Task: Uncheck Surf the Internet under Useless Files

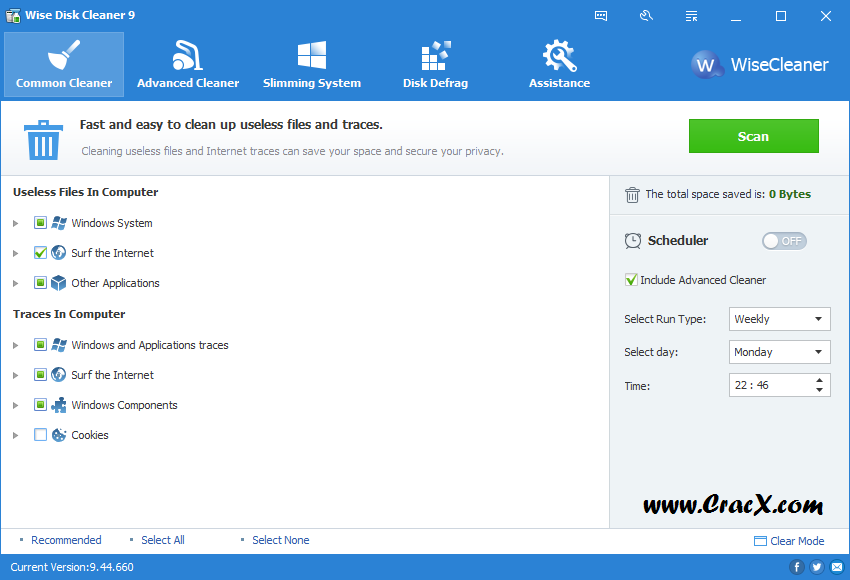Action: click(40, 253)
